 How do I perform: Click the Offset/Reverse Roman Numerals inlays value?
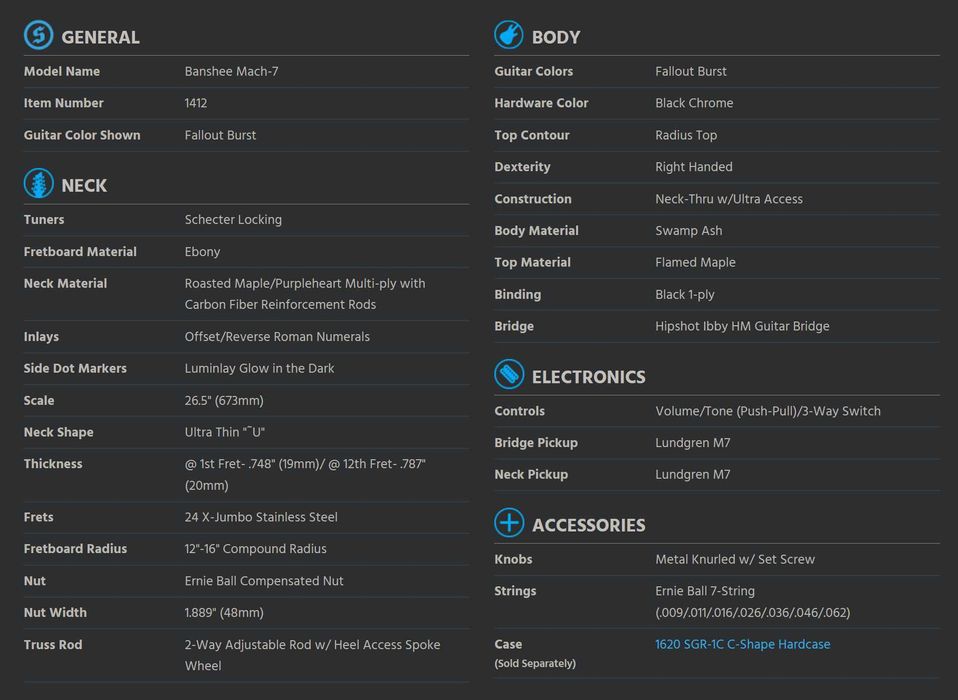277,337
